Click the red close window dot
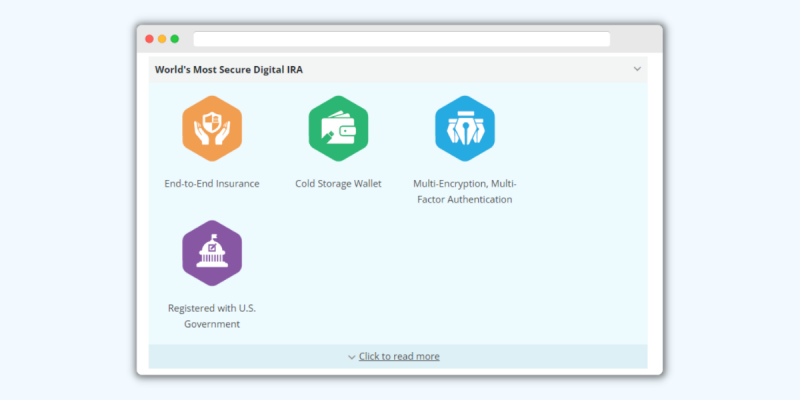The width and height of the screenshot is (800, 400). point(149,39)
